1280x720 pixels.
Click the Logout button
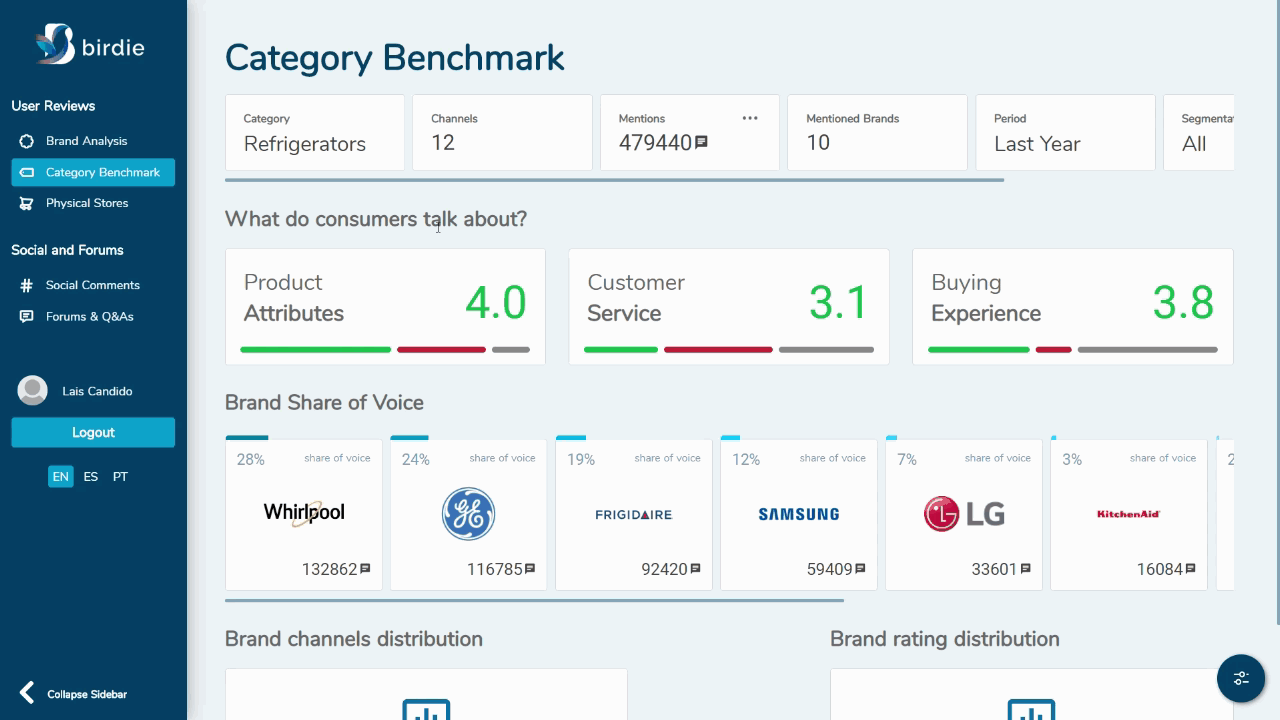[x=93, y=432]
